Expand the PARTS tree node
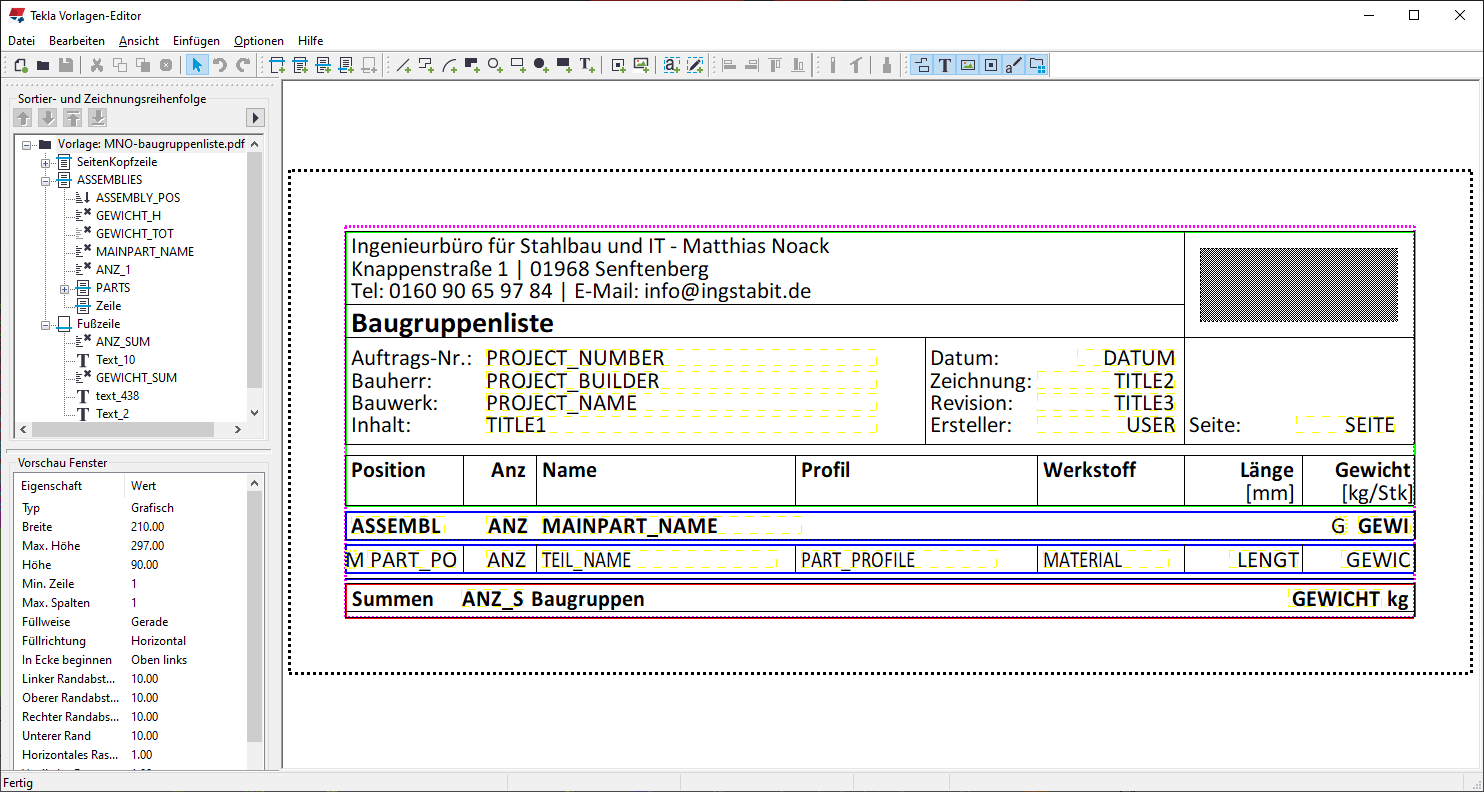Screen dimensions: 1484x792 (64, 288)
